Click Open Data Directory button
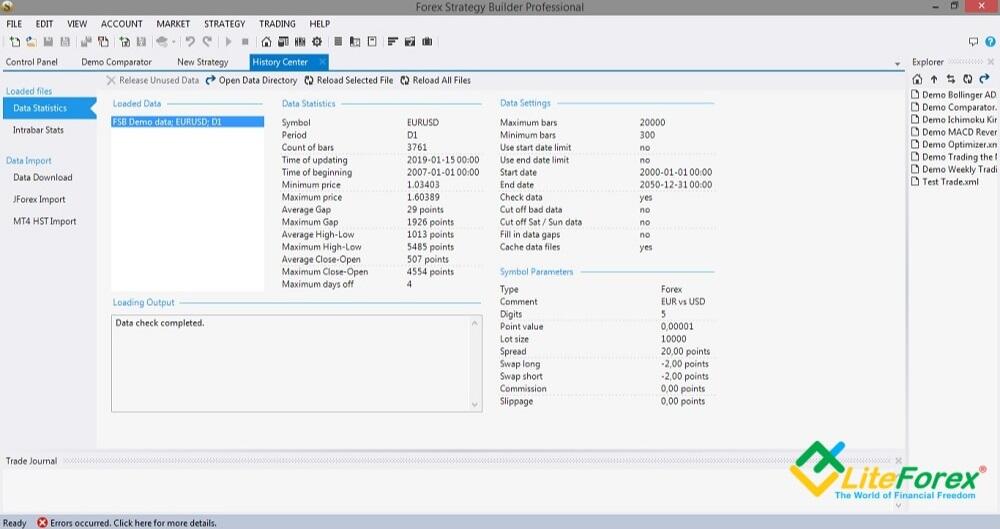Screen dimensions: 1000x529 click(x=251, y=80)
